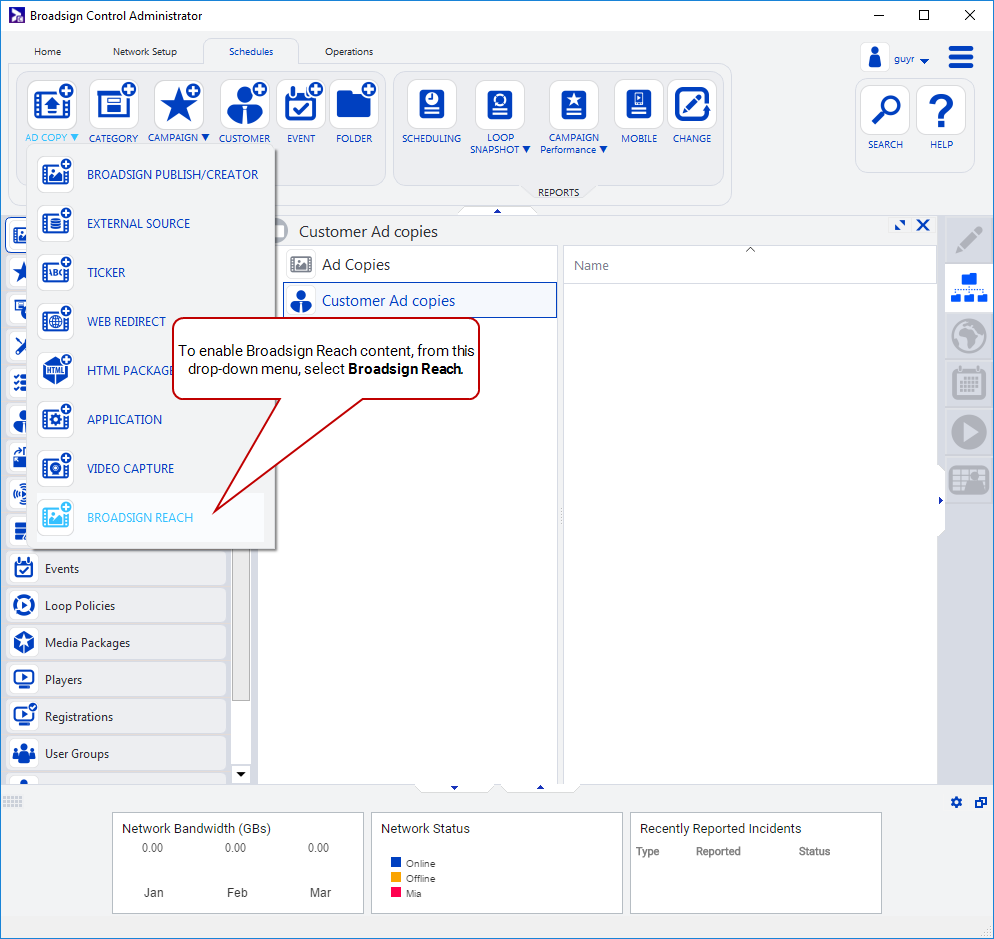Close the Customer Ad copies panel
The height and width of the screenshot is (939, 994).
(923, 225)
